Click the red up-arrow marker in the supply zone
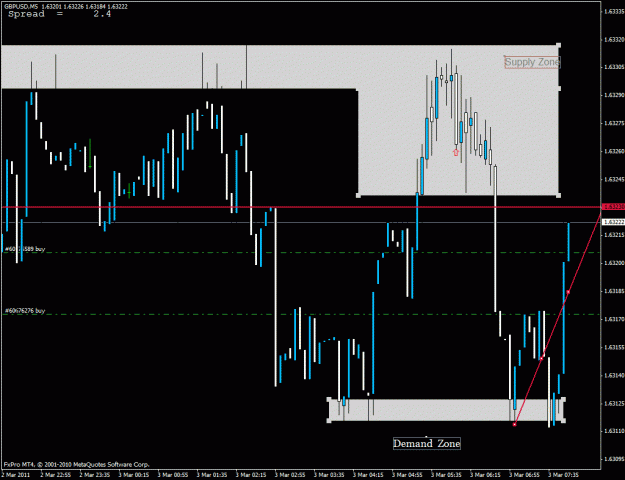The image size is (625, 480). (456, 152)
